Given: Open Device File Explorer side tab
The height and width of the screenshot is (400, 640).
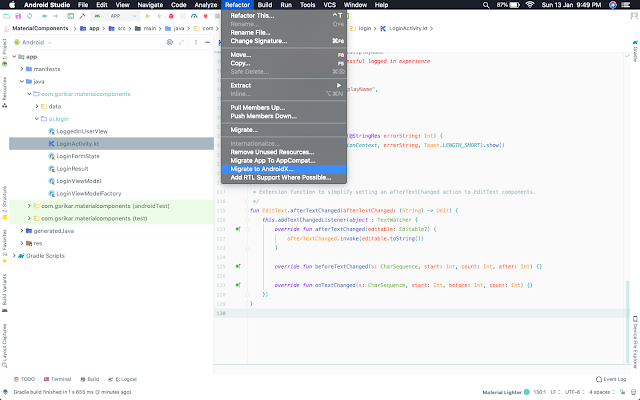Looking at the screenshot, I should (635, 342).
